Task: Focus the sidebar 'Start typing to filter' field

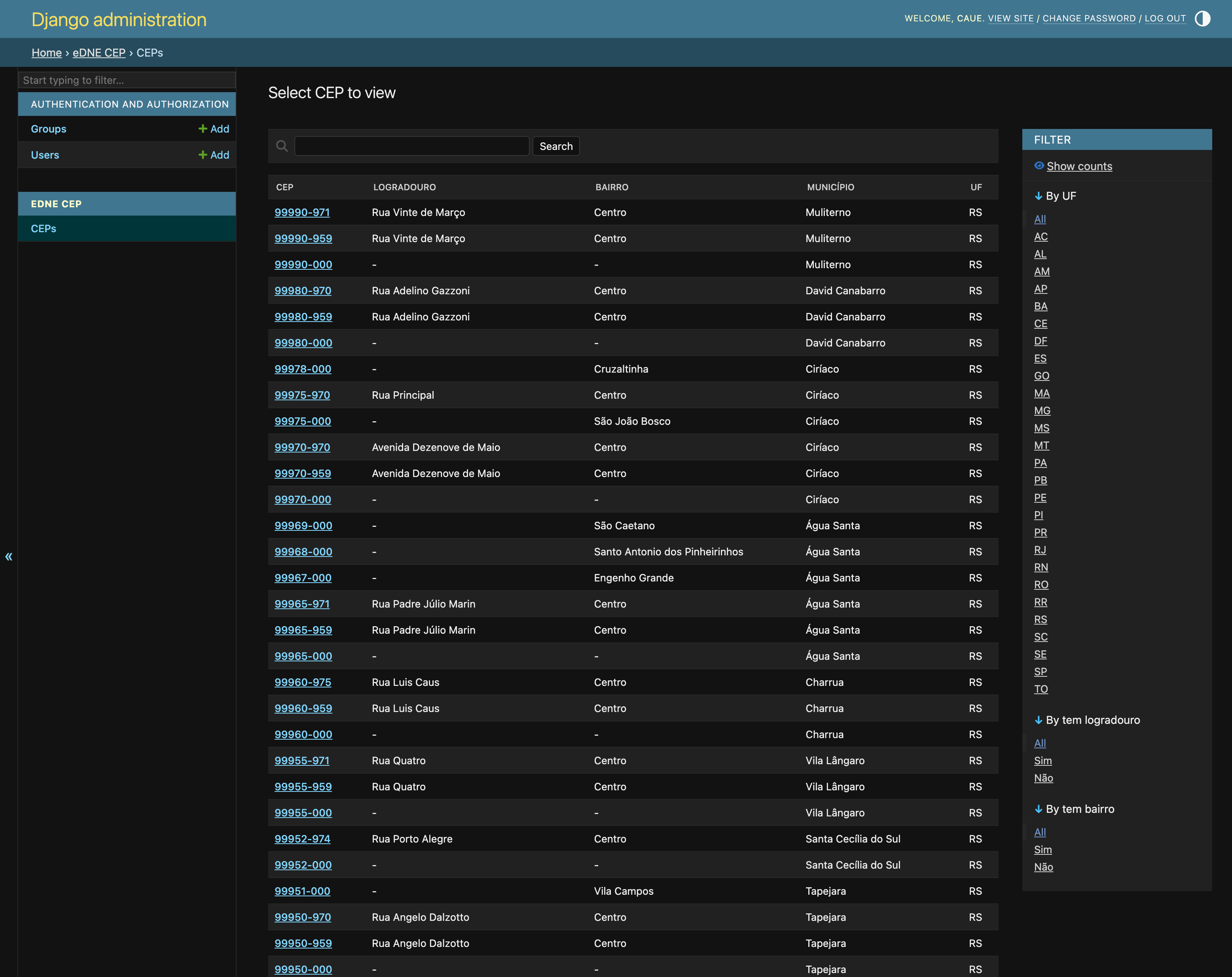Action: click(x=127, y=80)
